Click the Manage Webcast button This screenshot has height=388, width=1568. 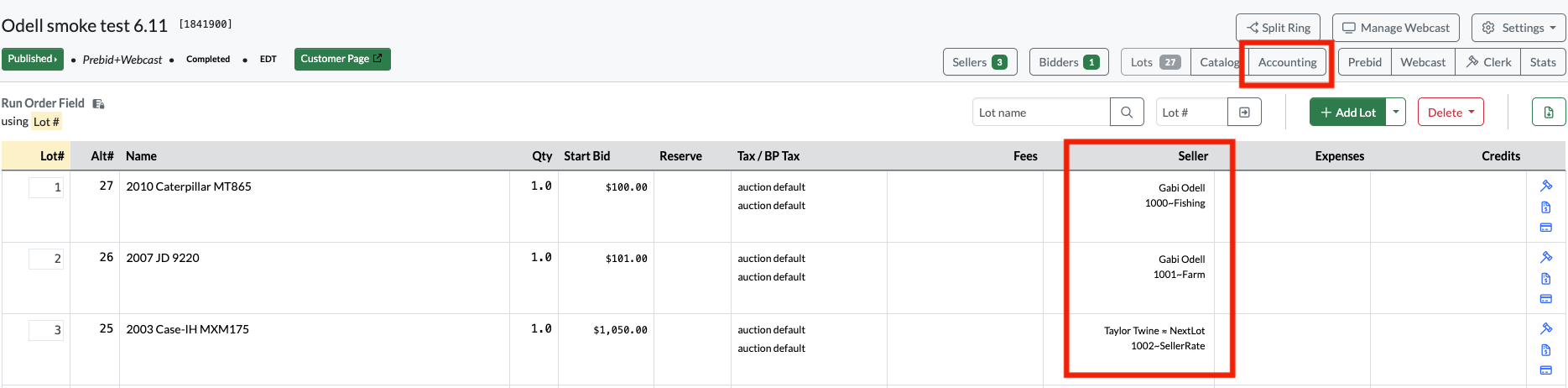pyautogui.click(x=1396, y=28)
